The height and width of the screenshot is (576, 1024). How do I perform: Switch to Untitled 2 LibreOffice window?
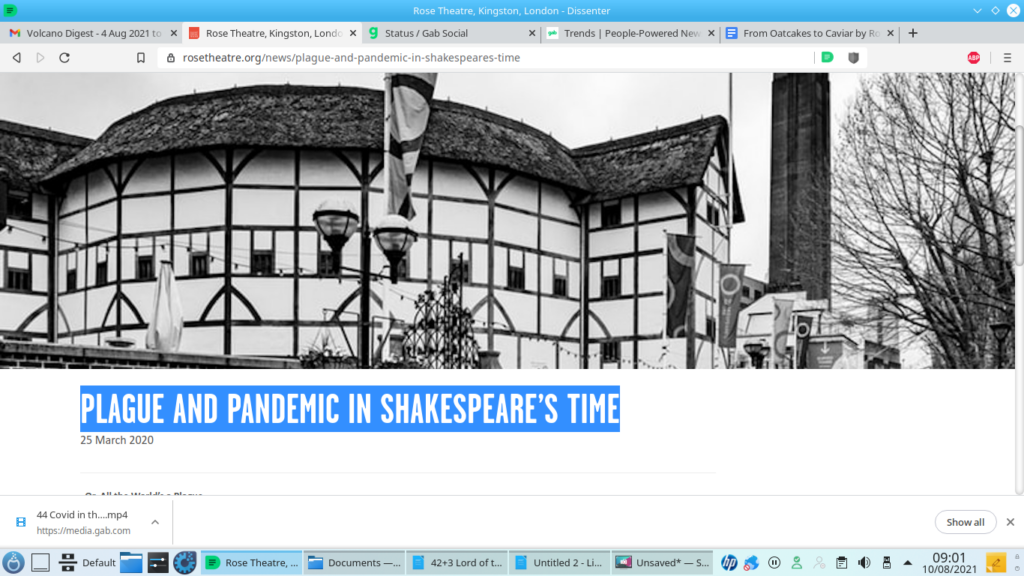(560, 562)
